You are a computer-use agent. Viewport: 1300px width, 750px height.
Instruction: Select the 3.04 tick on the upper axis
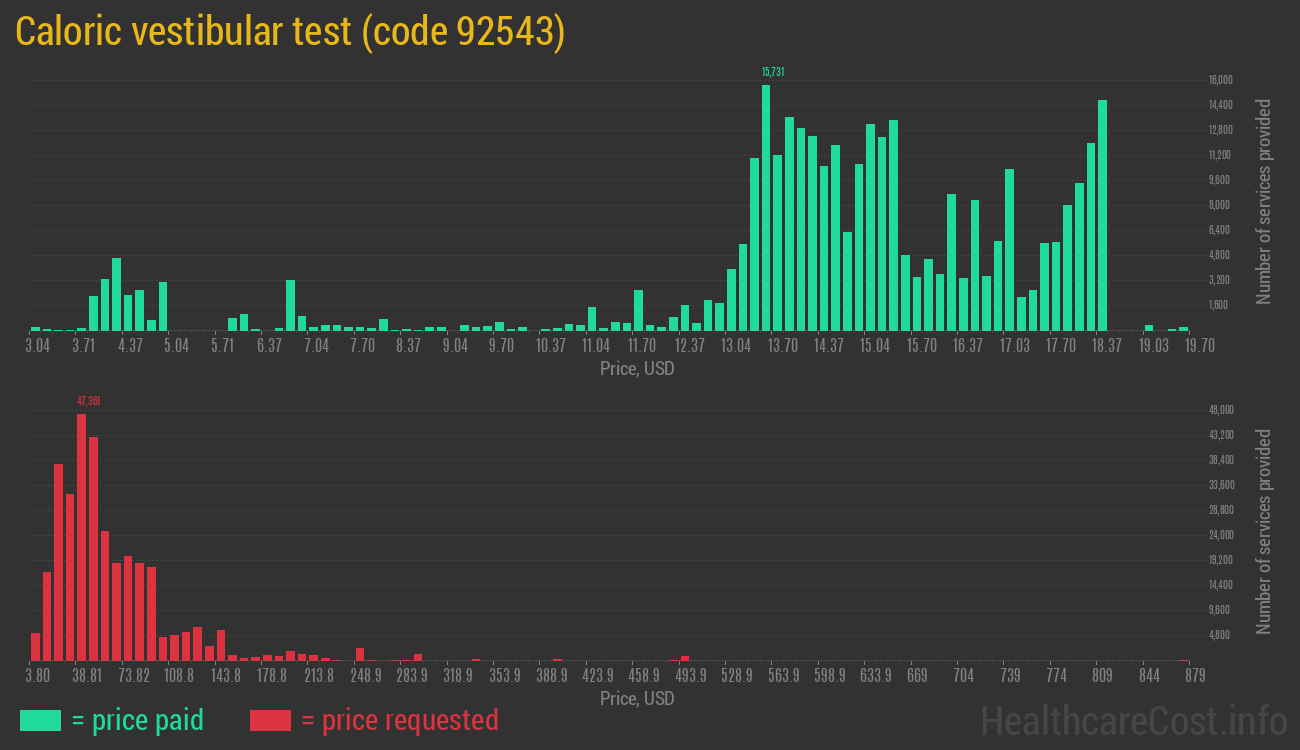[x=37, y=346]
